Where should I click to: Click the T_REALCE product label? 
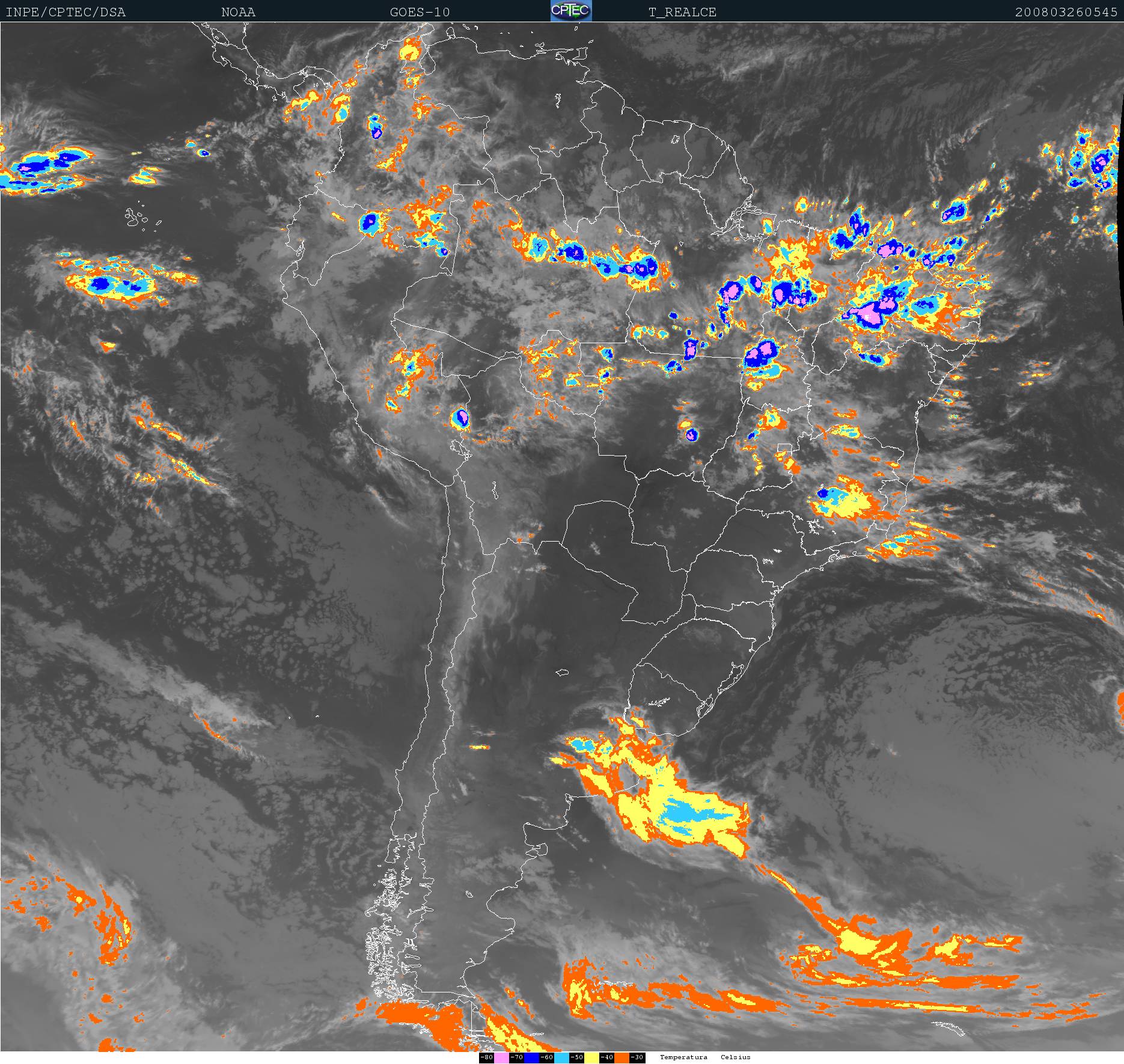point(682,12)
